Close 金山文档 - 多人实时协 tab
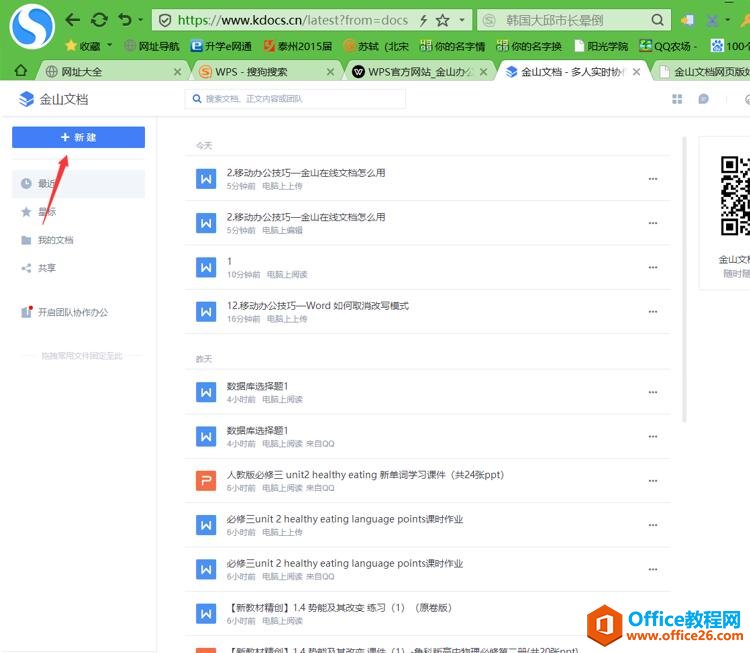 pyautogui.click(x=636, y=72)
